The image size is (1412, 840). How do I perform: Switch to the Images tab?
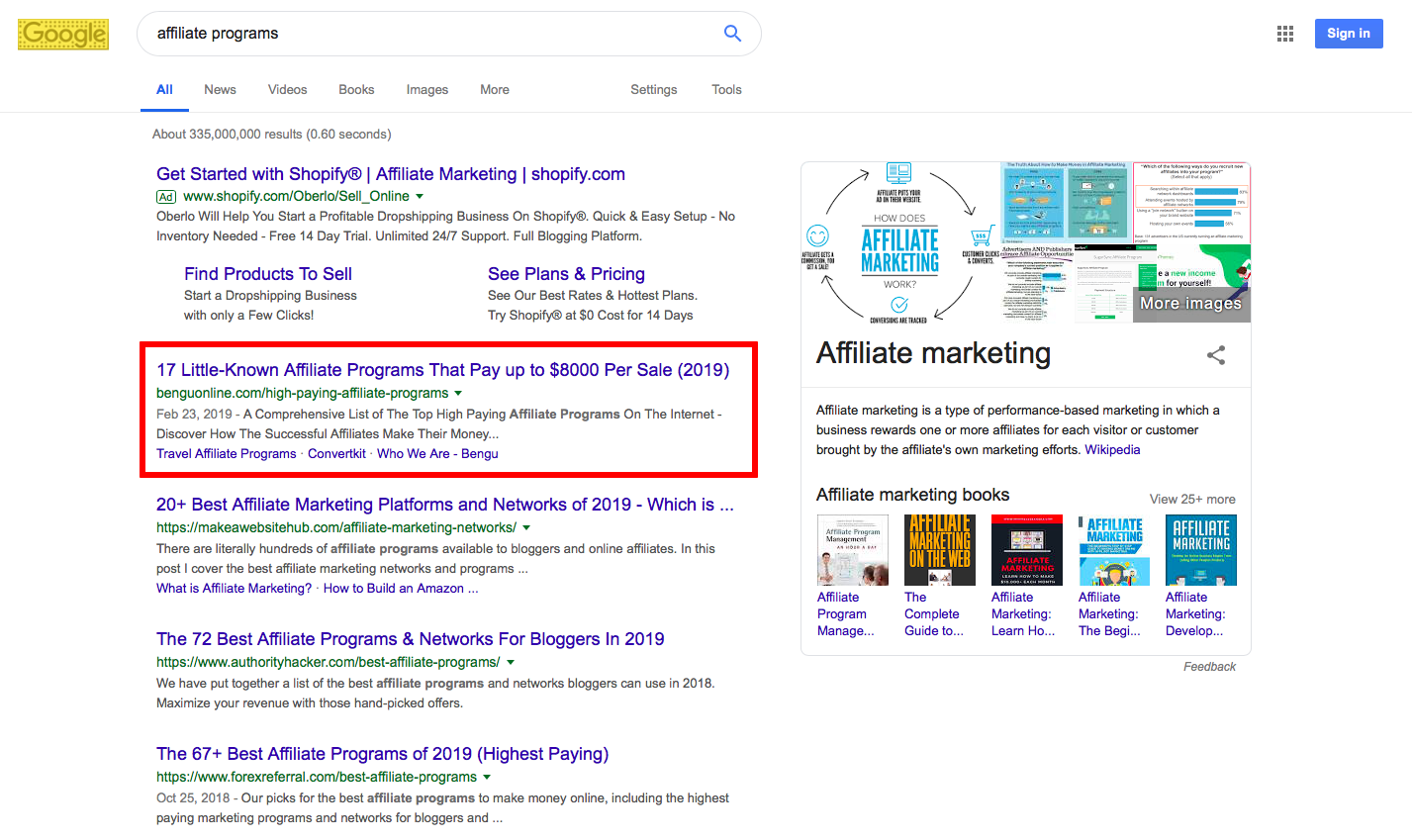point(426,89)
